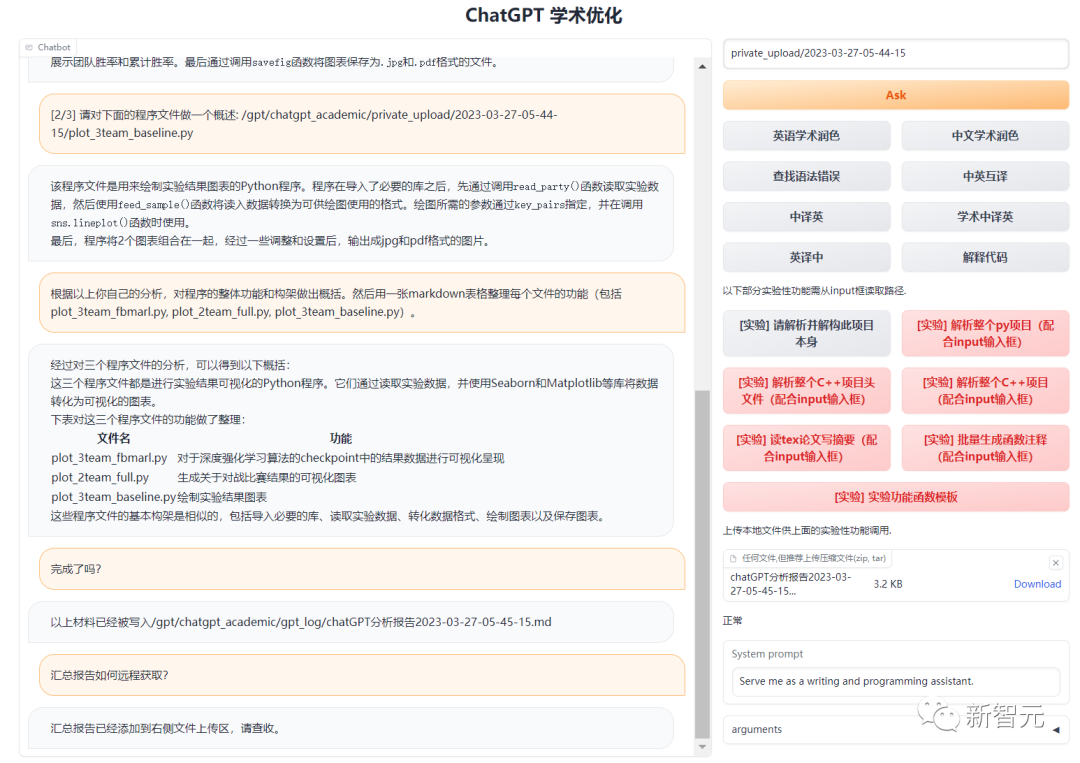Select 中译英 to translate Chinese to English

[806, 216]
